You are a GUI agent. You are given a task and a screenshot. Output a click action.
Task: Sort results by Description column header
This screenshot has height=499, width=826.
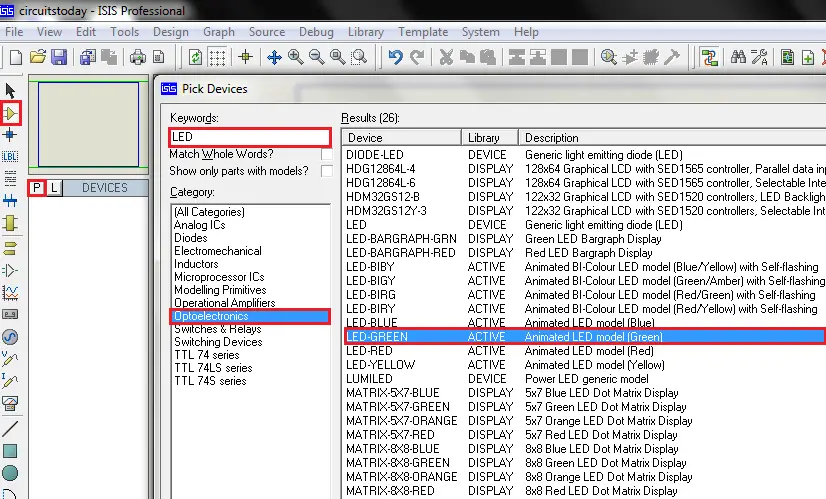point(672,138)
